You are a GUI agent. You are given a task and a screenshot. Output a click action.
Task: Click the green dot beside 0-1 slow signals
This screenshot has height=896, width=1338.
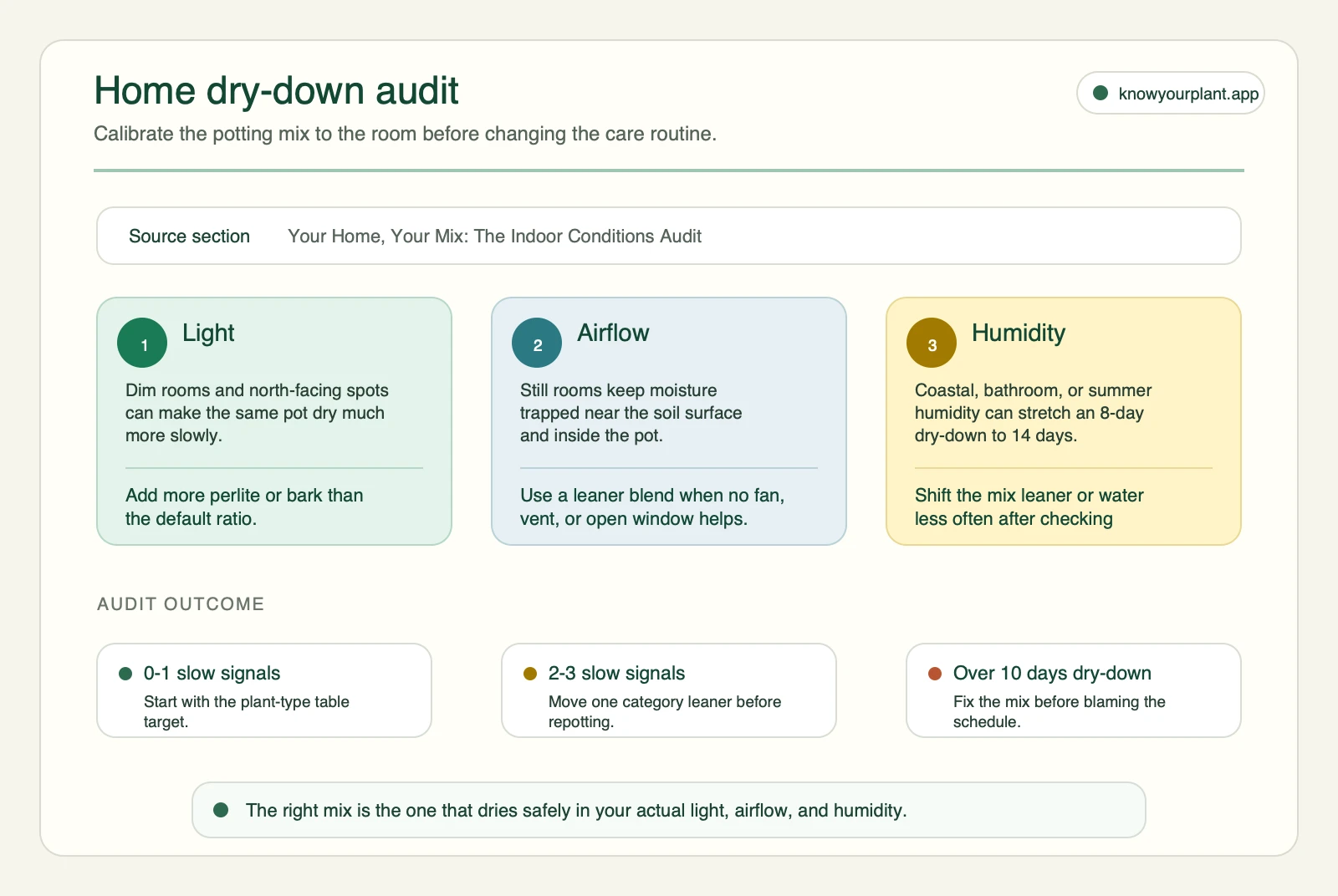pos(125,674)
